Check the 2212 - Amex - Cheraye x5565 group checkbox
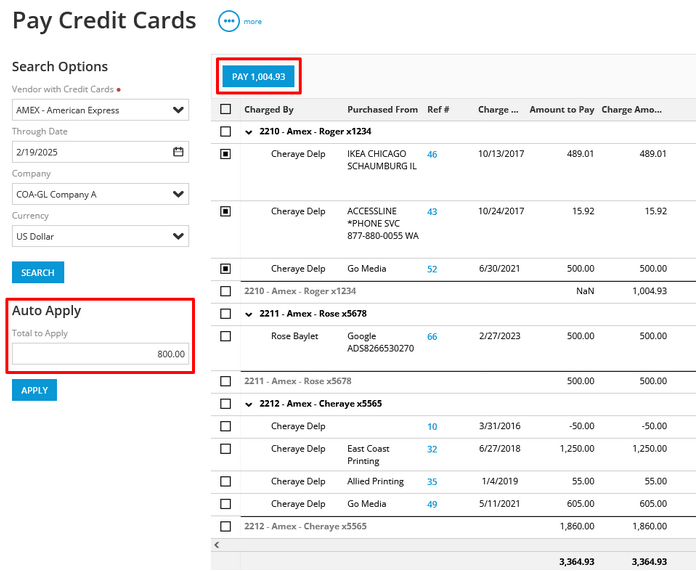Screen dimensions: 698x571 pos(226,404)
